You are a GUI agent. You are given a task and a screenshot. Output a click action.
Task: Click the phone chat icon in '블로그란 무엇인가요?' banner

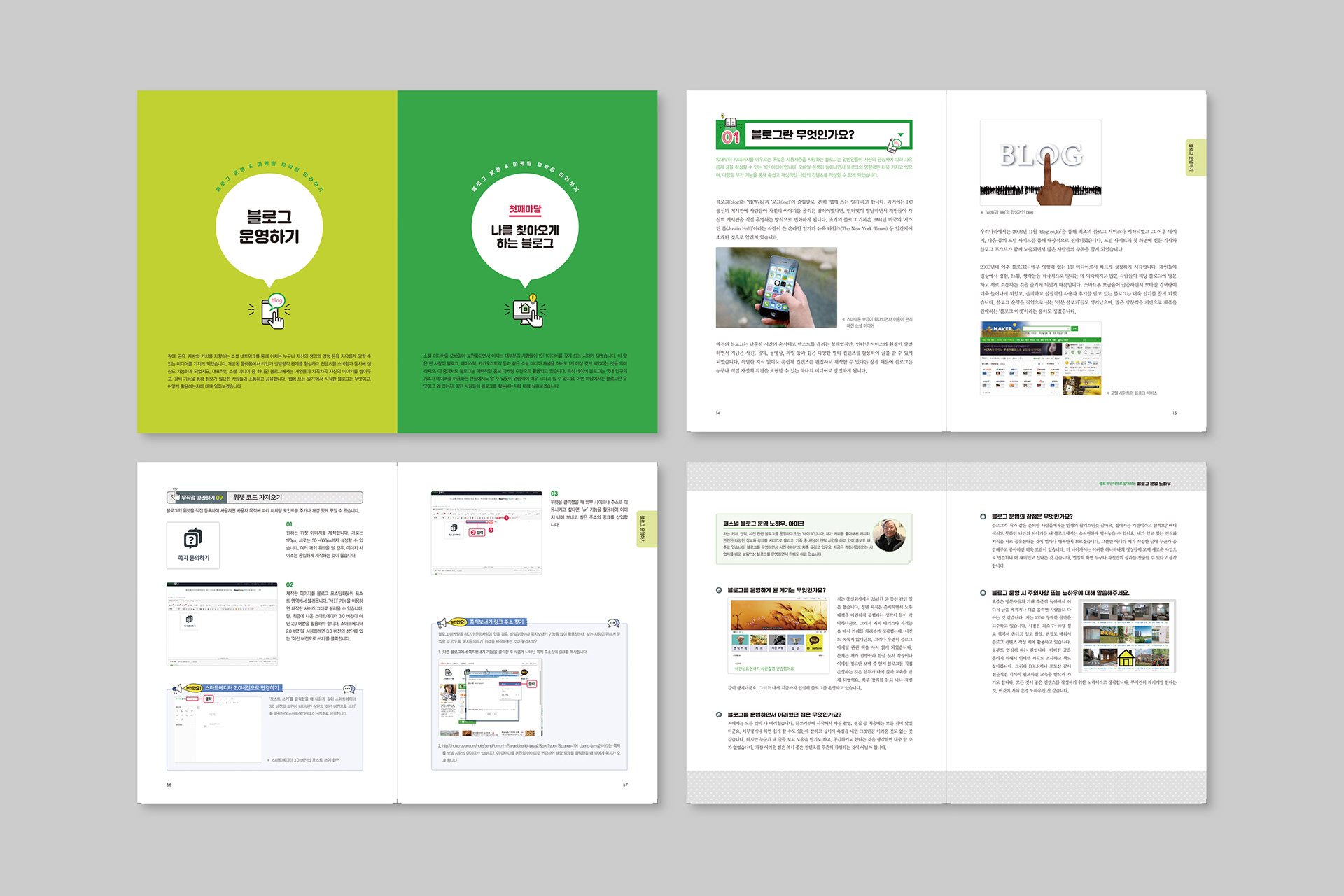[x=895, y=145]
